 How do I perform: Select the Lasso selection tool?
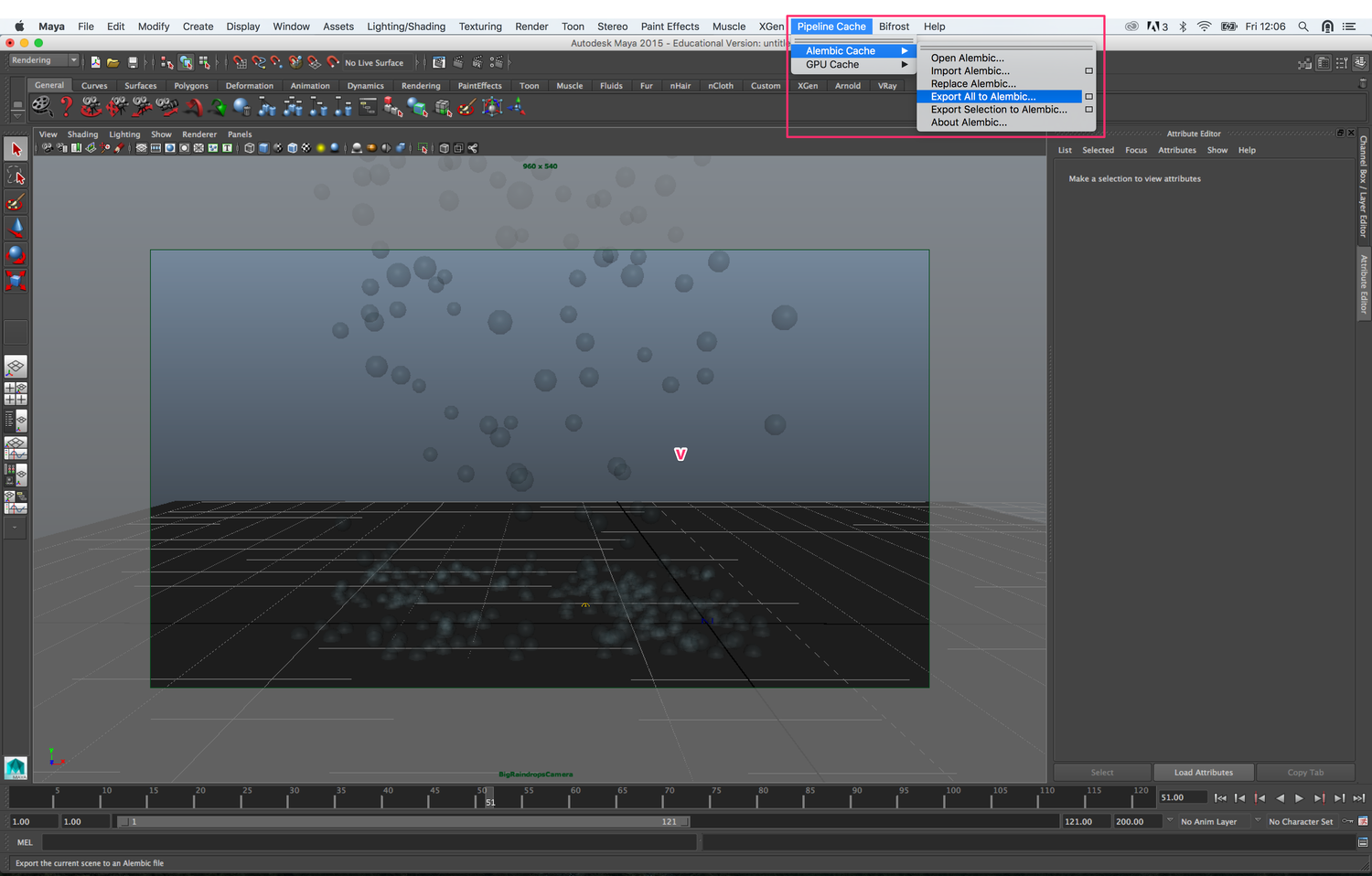pos(16,176)
